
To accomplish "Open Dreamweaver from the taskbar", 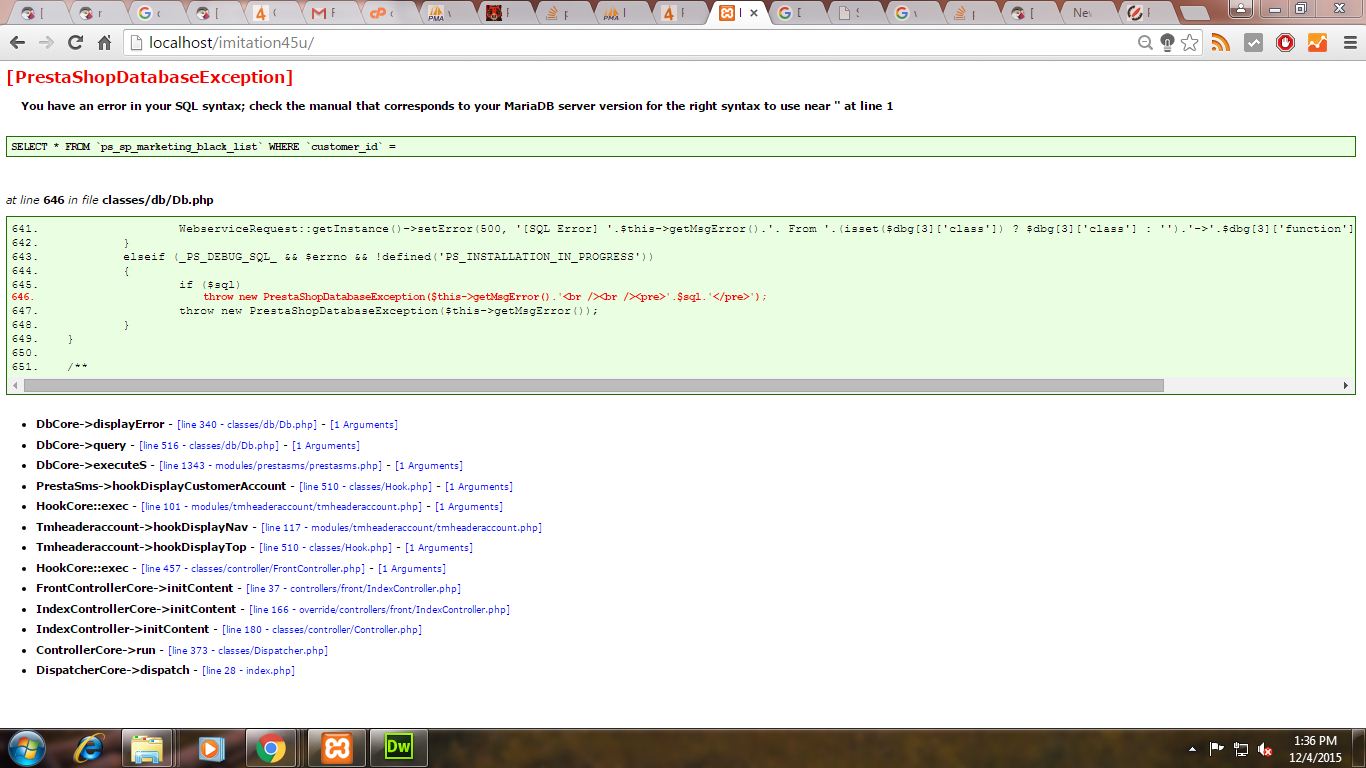I will coord(399,748).
